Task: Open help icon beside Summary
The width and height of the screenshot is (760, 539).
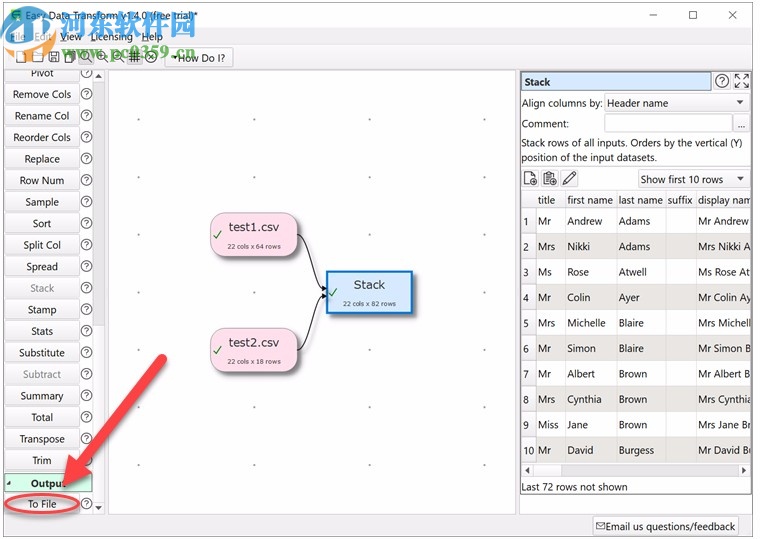Action: pyautogui.click(x=86, y=396)
